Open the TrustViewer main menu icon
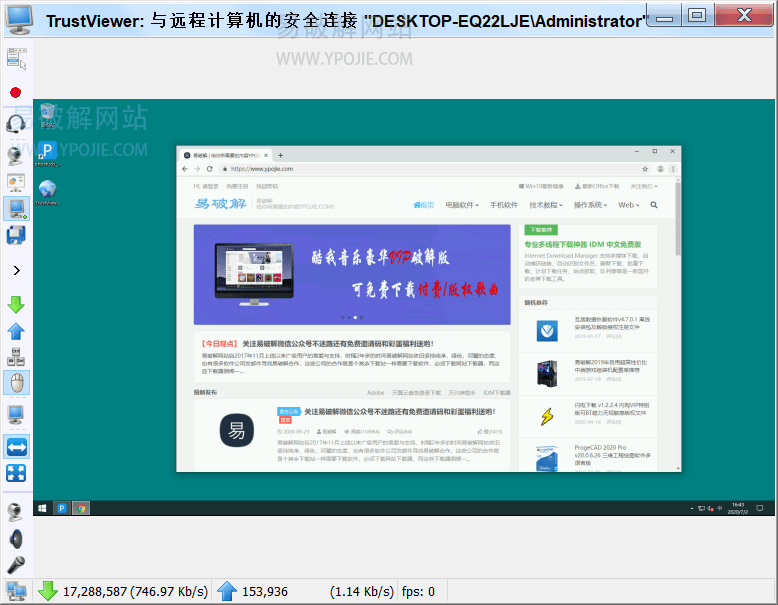778x605 pixels. pos(16,58)
